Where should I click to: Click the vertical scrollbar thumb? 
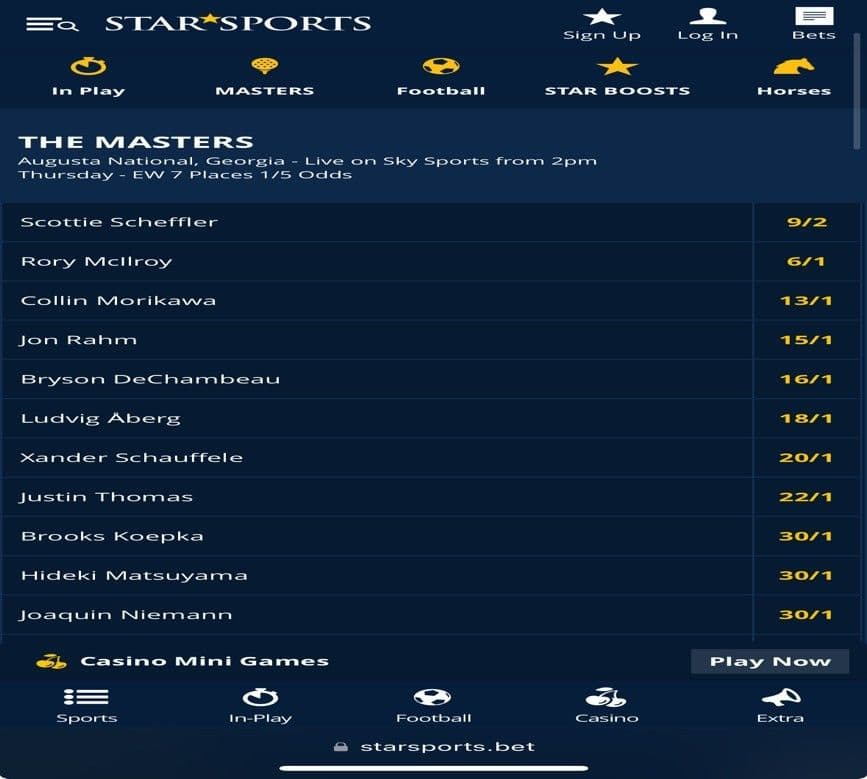pyautogui.click(x=857, y=91)
